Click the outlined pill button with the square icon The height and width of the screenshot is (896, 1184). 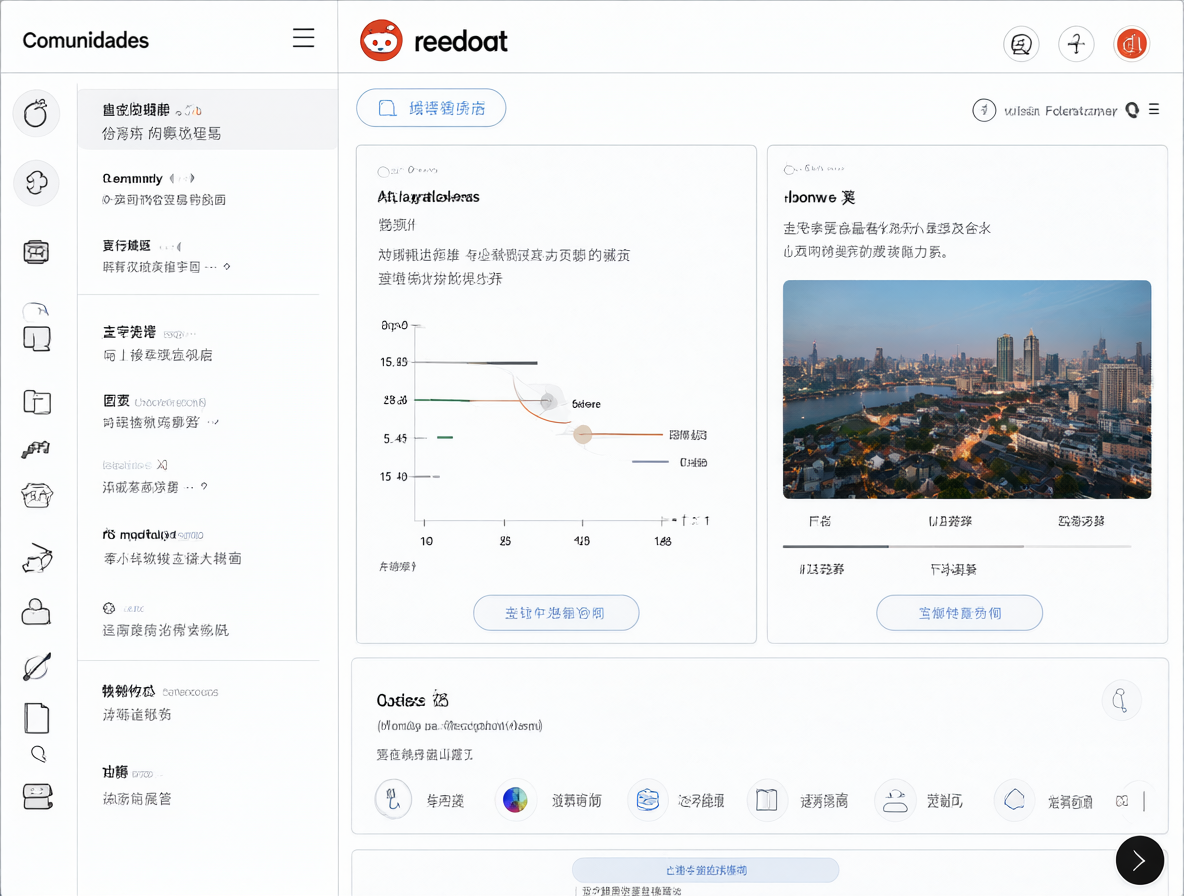coord(431,108)
